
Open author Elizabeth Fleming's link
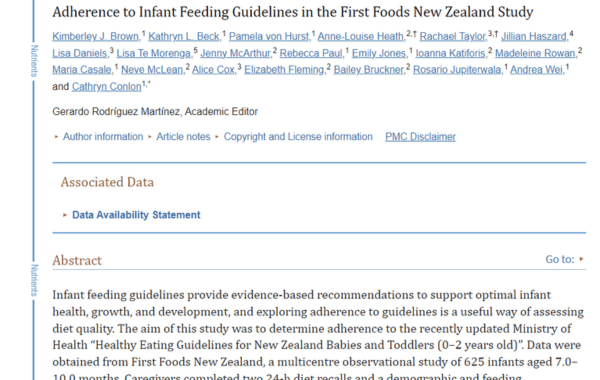pyautogui.click(x=285, y=70)
